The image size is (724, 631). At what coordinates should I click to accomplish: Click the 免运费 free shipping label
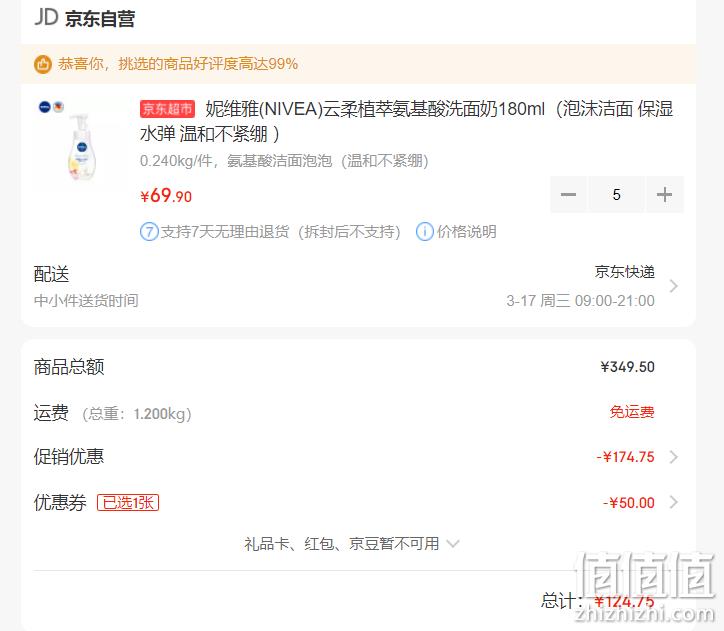click(x=632, y=412)
